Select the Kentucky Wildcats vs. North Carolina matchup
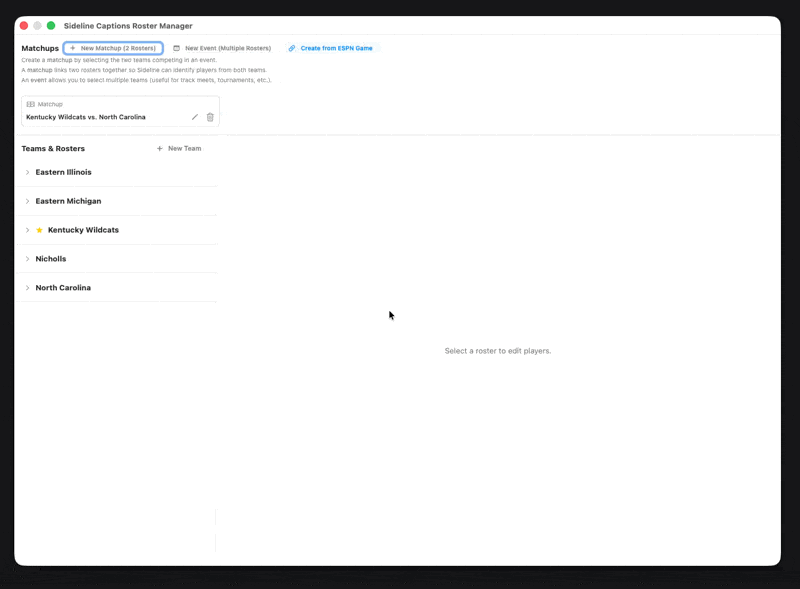 (86, 117)
